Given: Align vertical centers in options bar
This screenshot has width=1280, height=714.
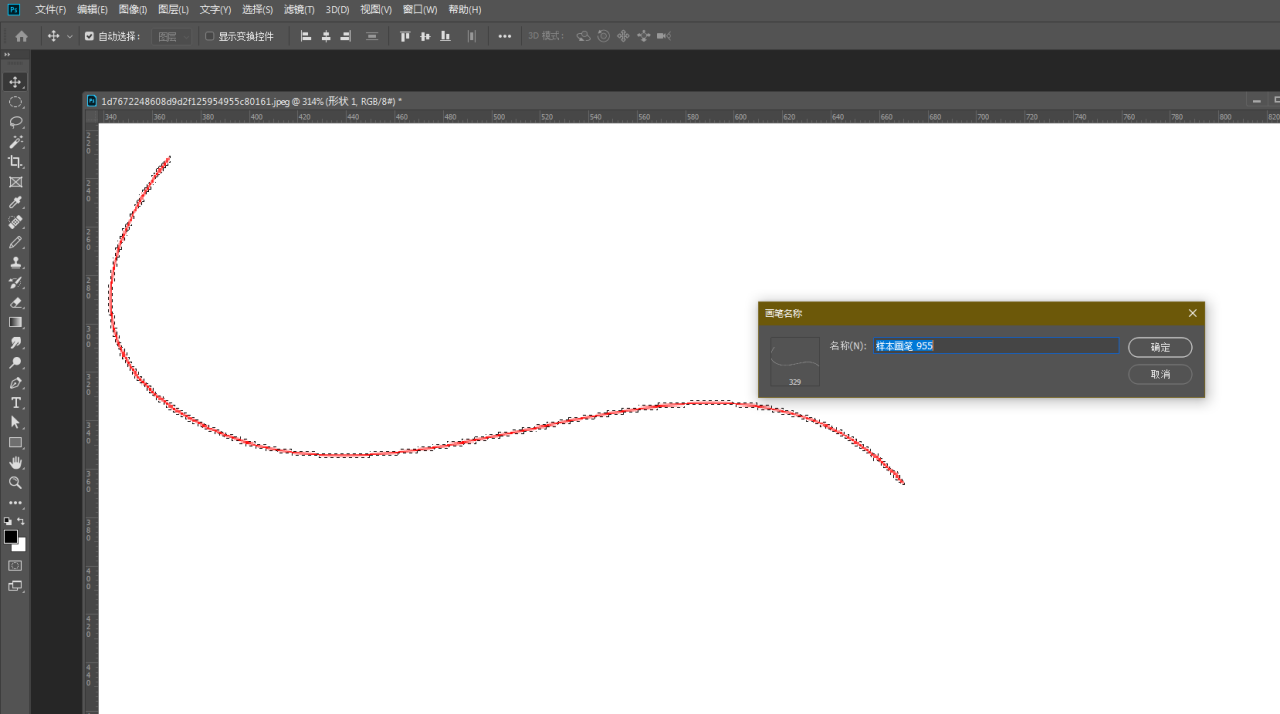Looking at the screenshot, I should tap(425, 36).
